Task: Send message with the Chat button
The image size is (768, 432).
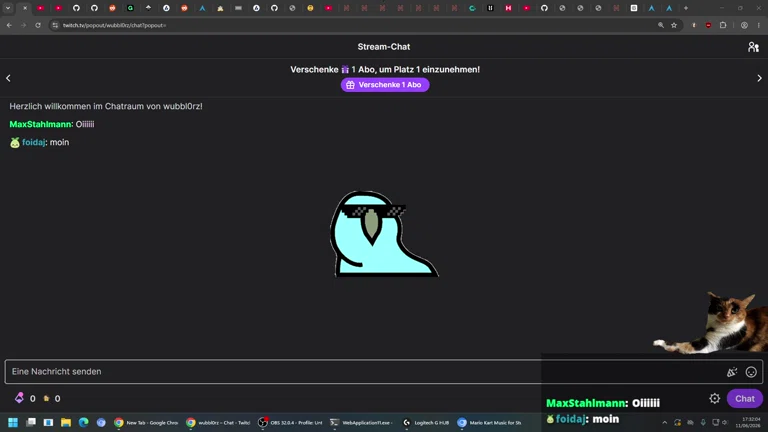Action: click(x=744, y=399)
